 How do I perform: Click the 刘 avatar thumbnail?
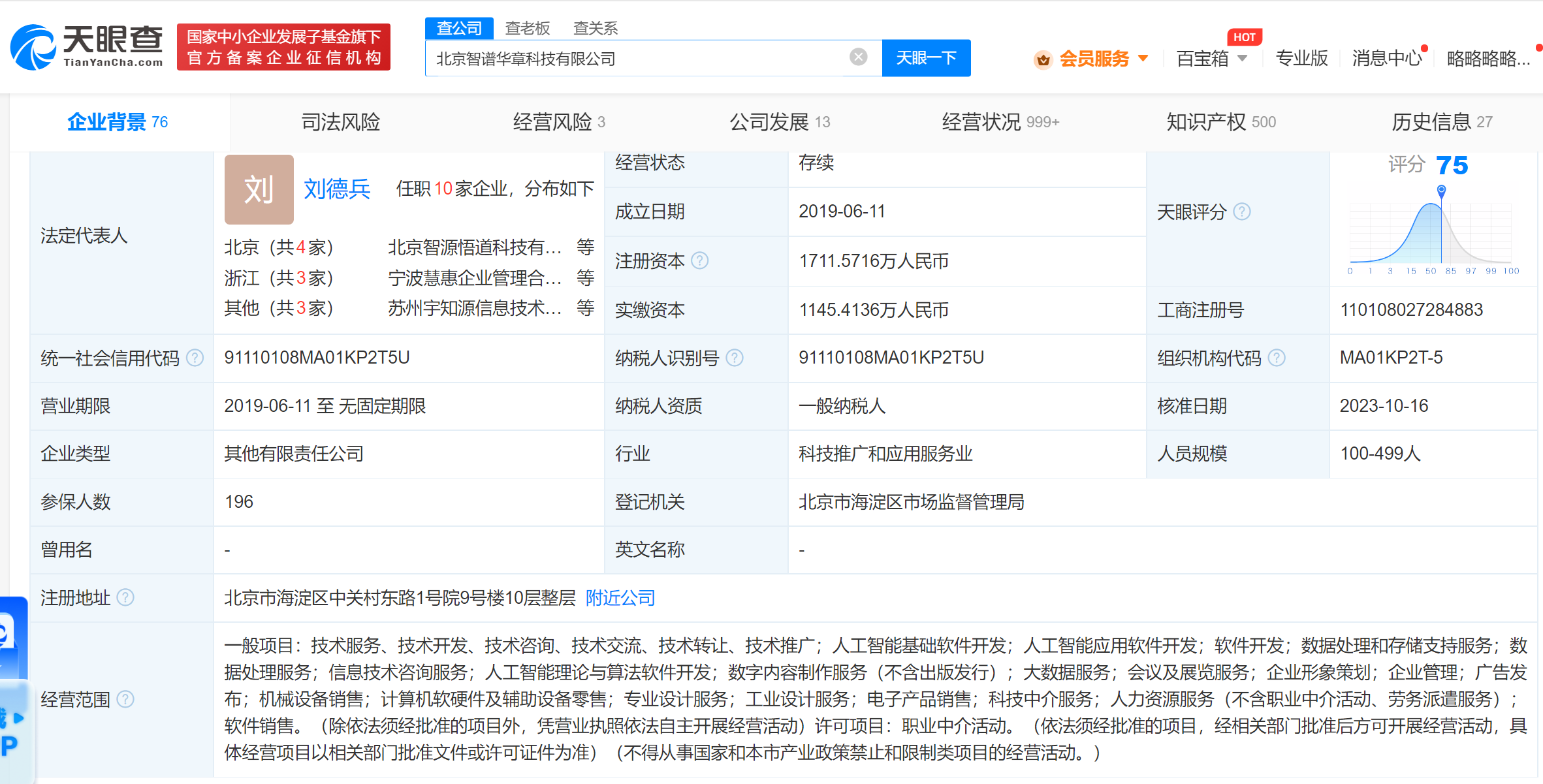click(x=259, y=189)
